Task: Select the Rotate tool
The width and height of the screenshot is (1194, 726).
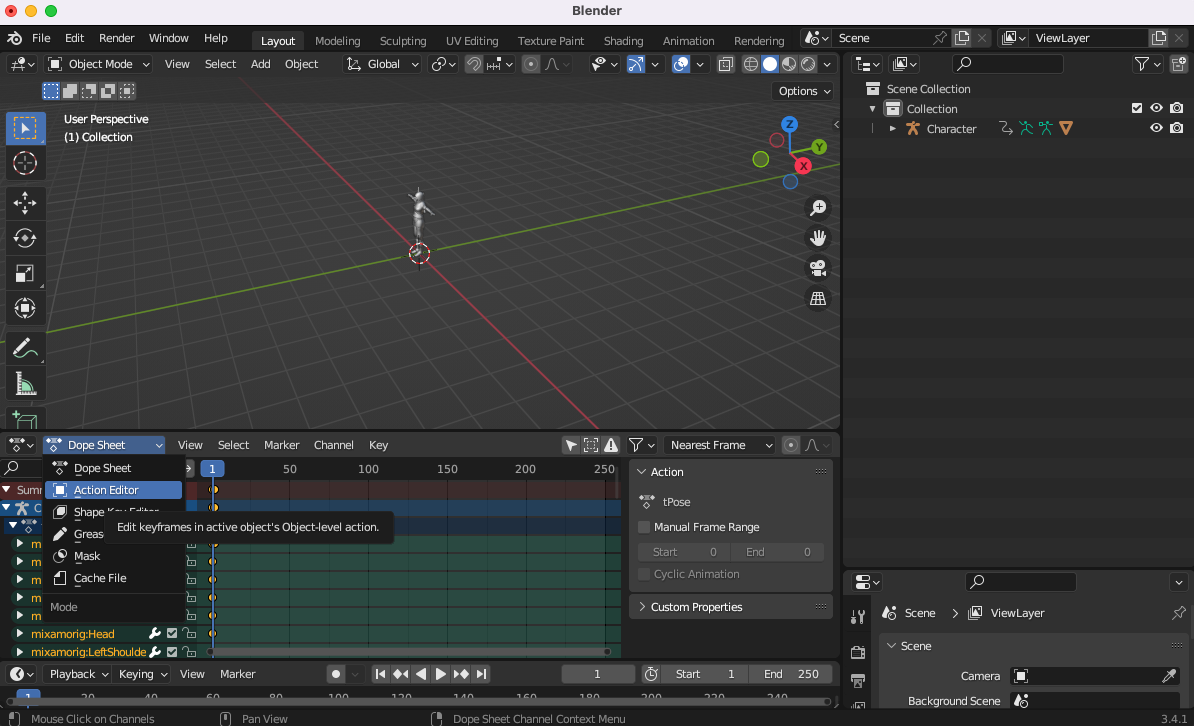Action: (x=25, y=238)
